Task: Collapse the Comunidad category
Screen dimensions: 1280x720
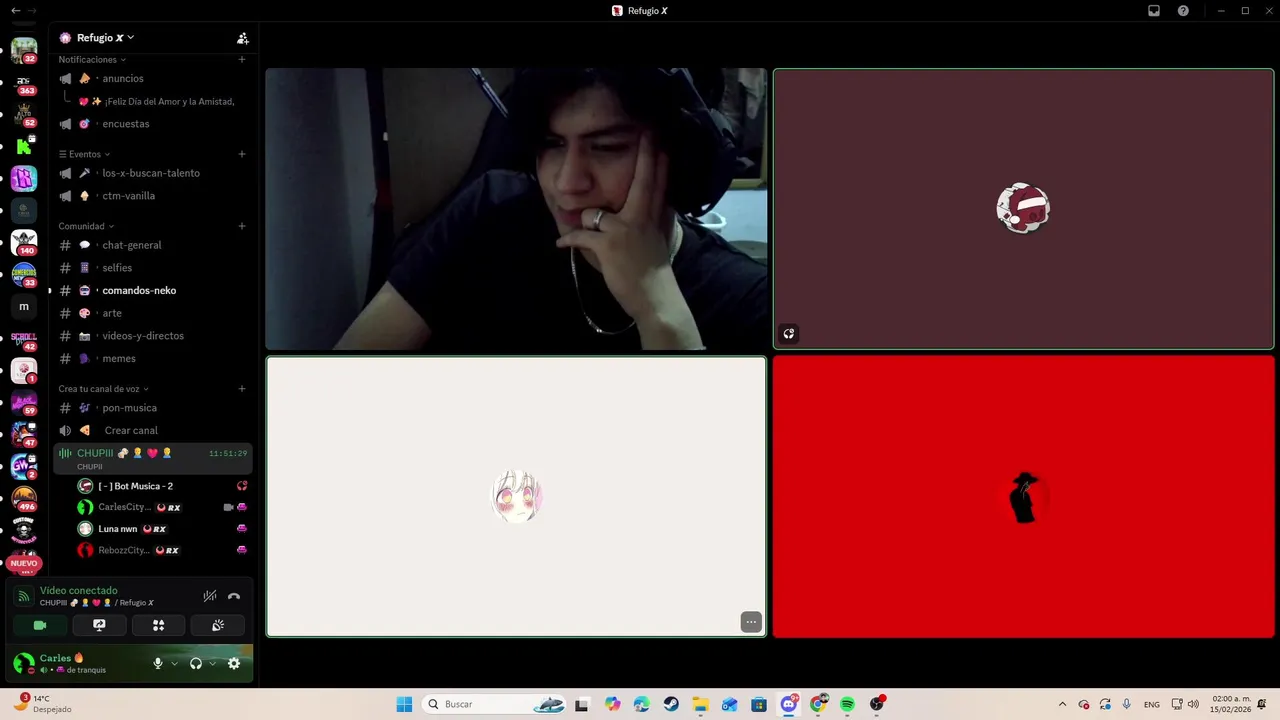Action: 86,226
